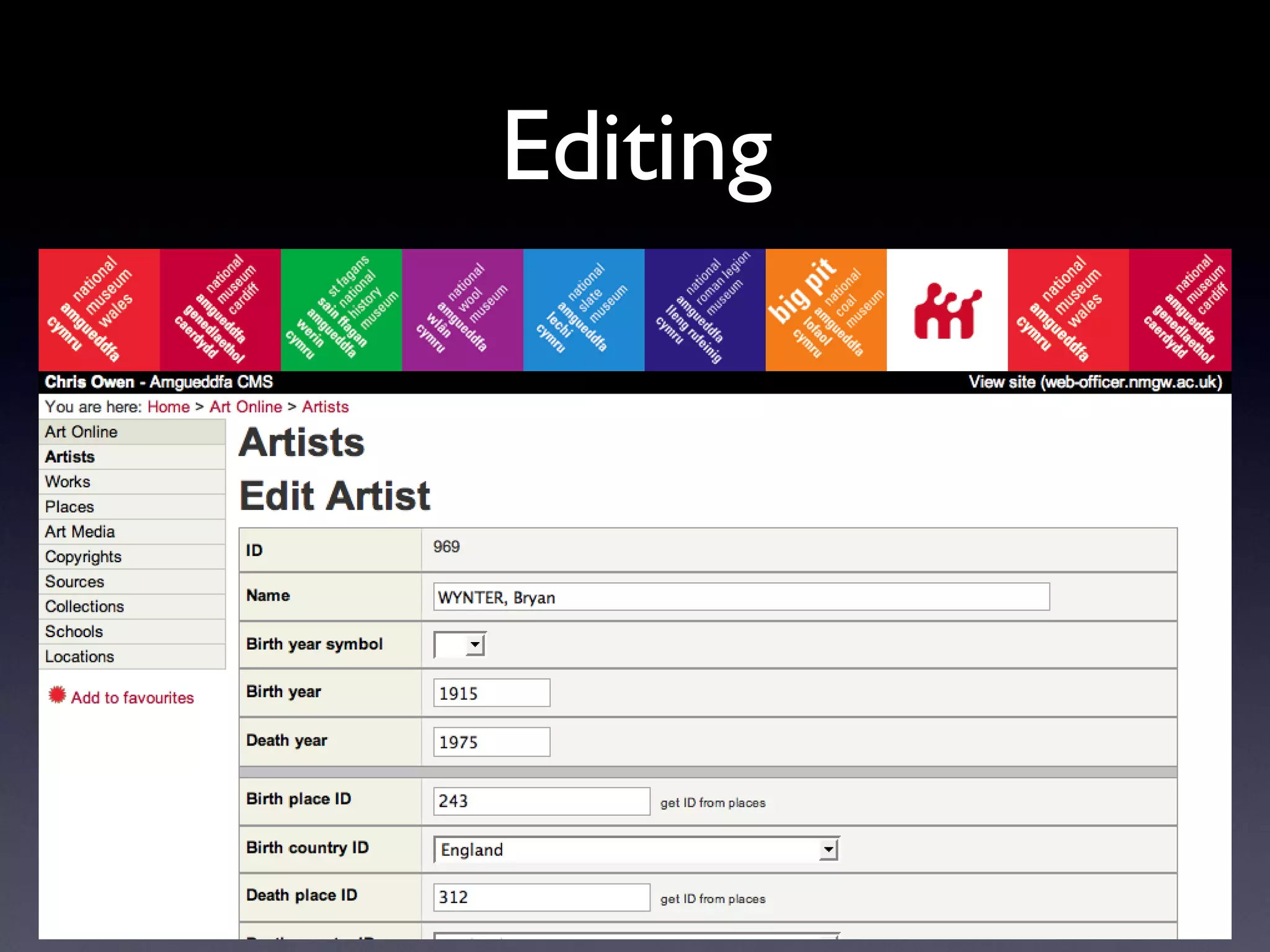
Task: Click the purple National Wool Museum logo
Action: [462, 309]
